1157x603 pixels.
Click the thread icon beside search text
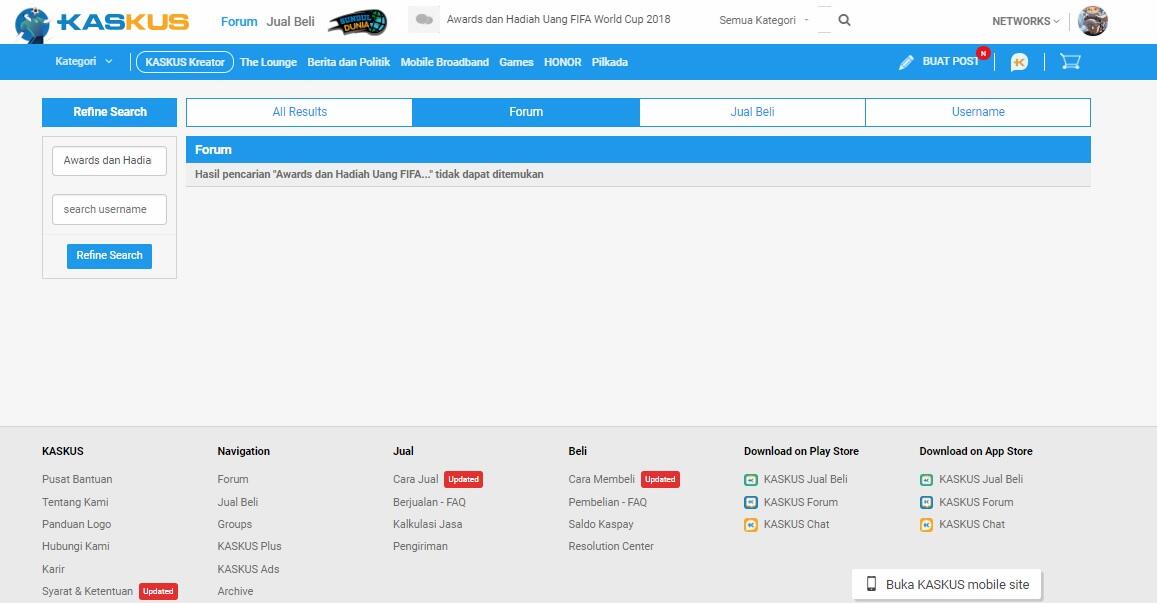[424, 20]
